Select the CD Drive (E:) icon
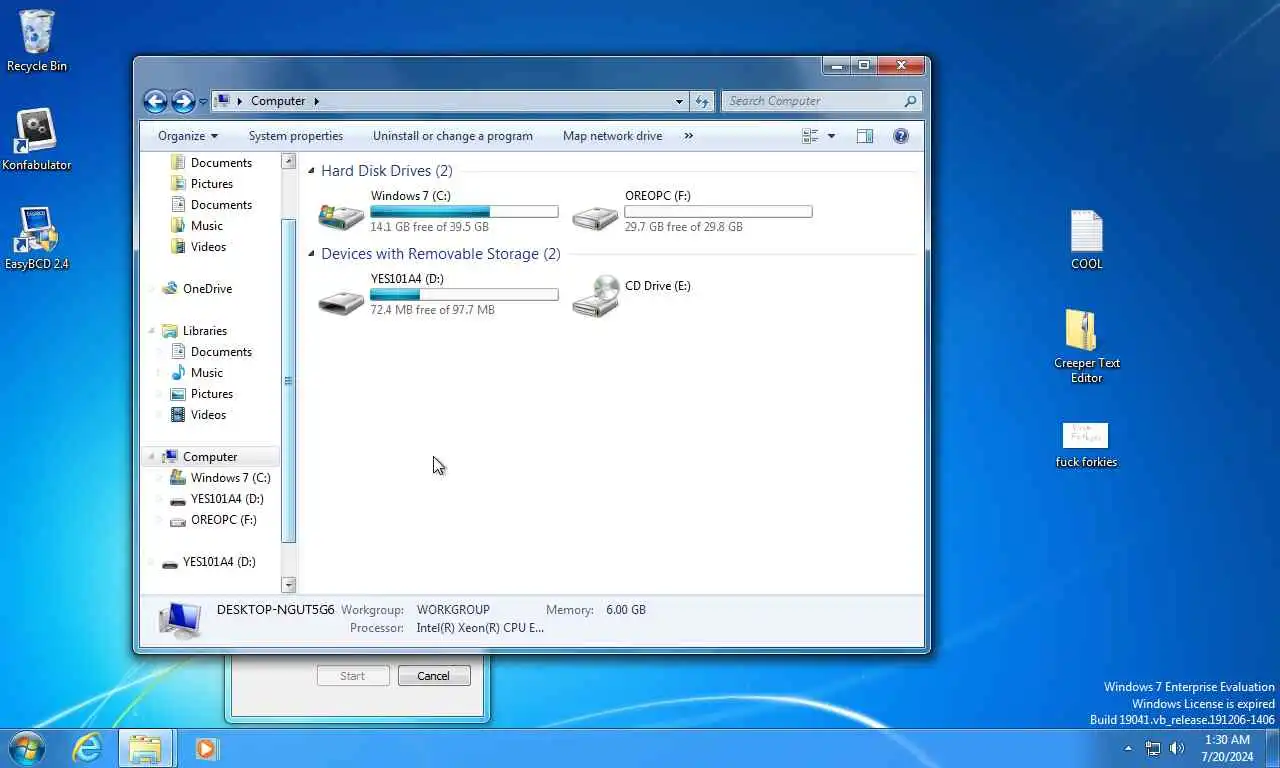Screen dimensions: 1280x768 596,296
